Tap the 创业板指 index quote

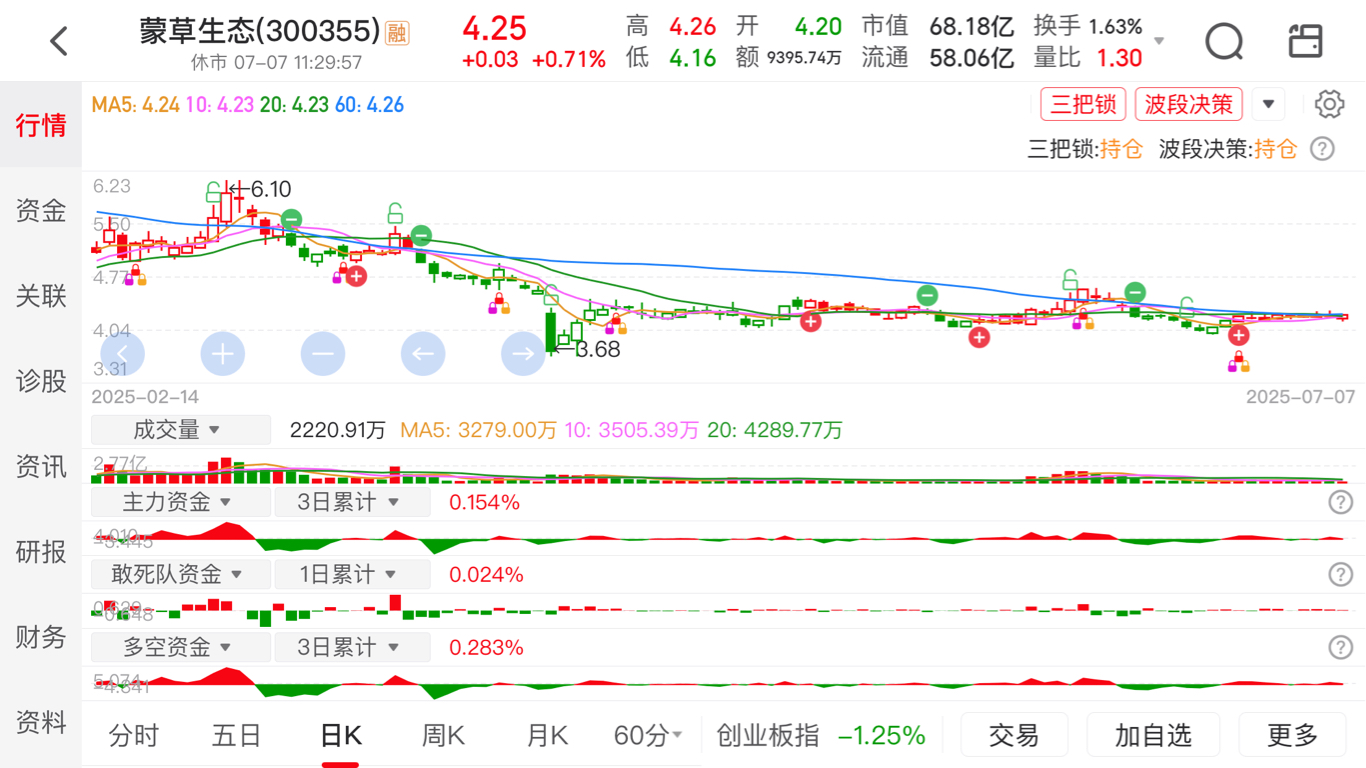(x=820, y=736)
